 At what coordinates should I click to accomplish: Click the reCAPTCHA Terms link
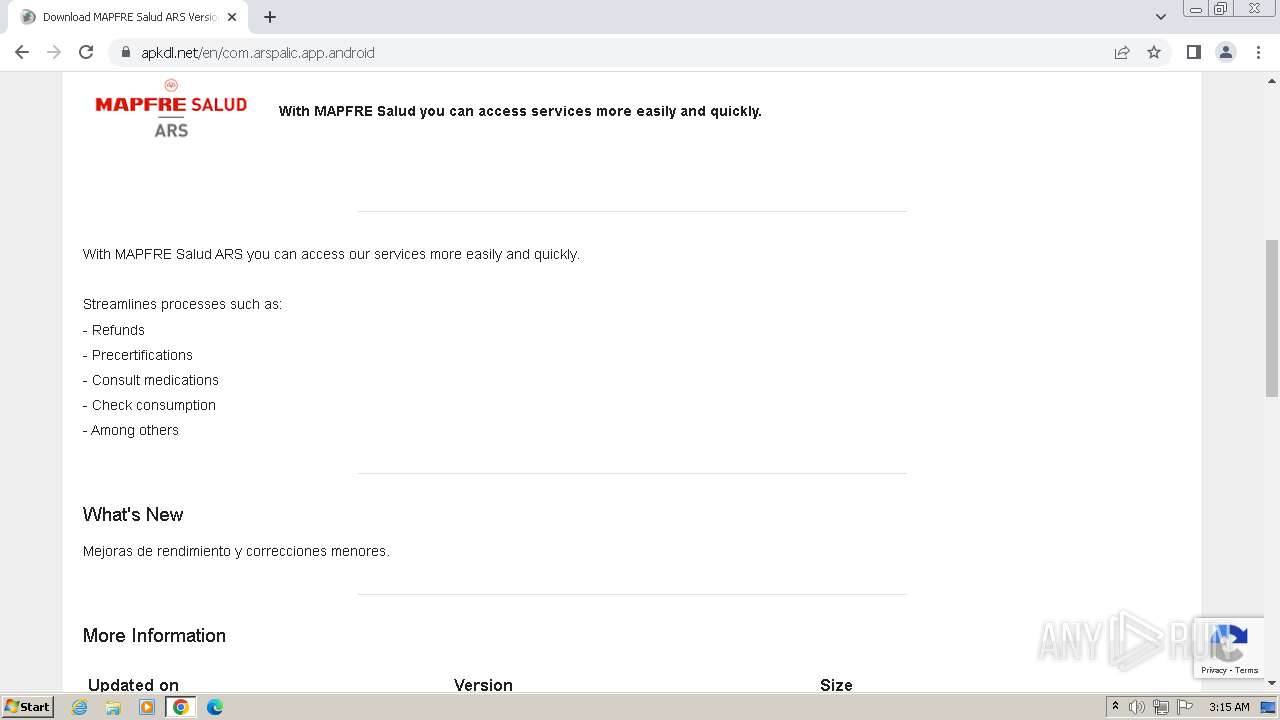pos(1246,670)
